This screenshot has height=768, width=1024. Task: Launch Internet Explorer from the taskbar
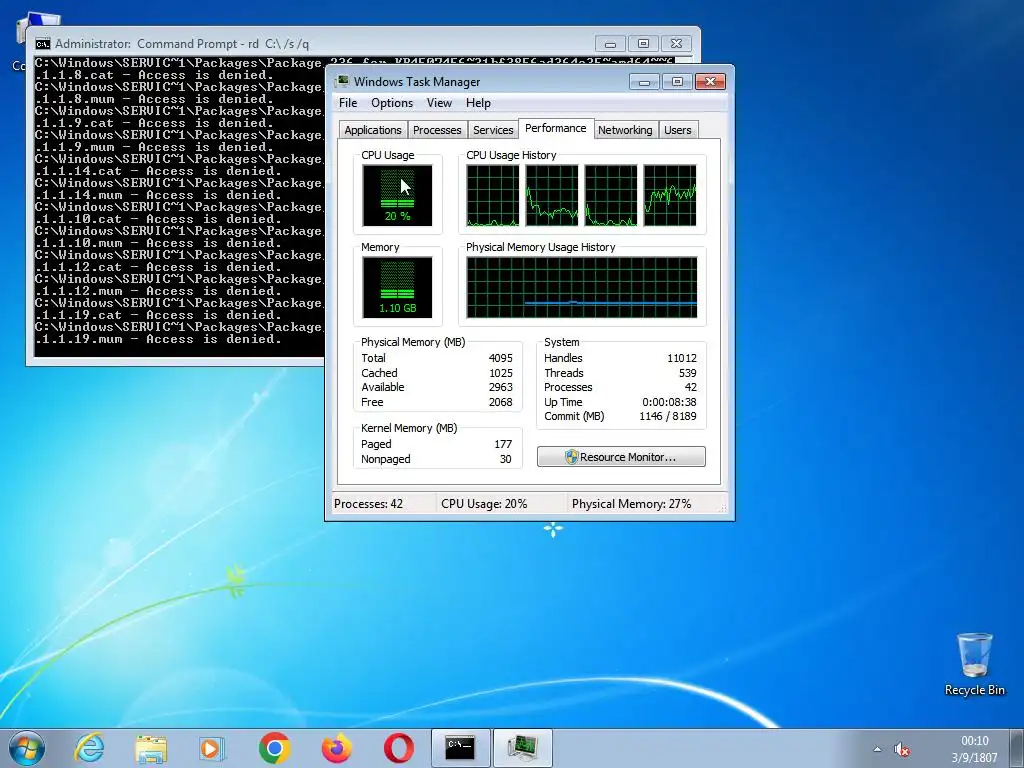(89, 748)
